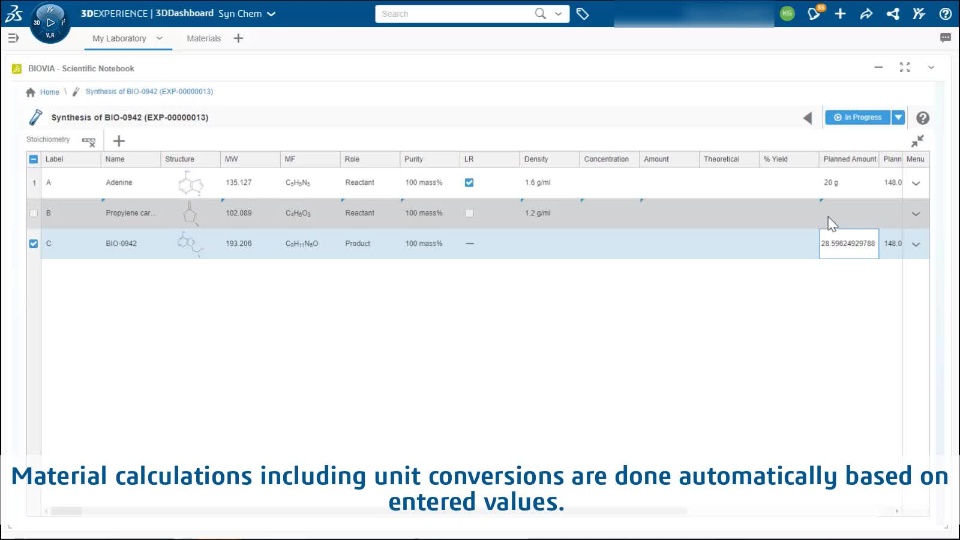Edit the BIO-0942 planned amount field
The width and height of the screenshot is (960, 540).
click(849, 244)
